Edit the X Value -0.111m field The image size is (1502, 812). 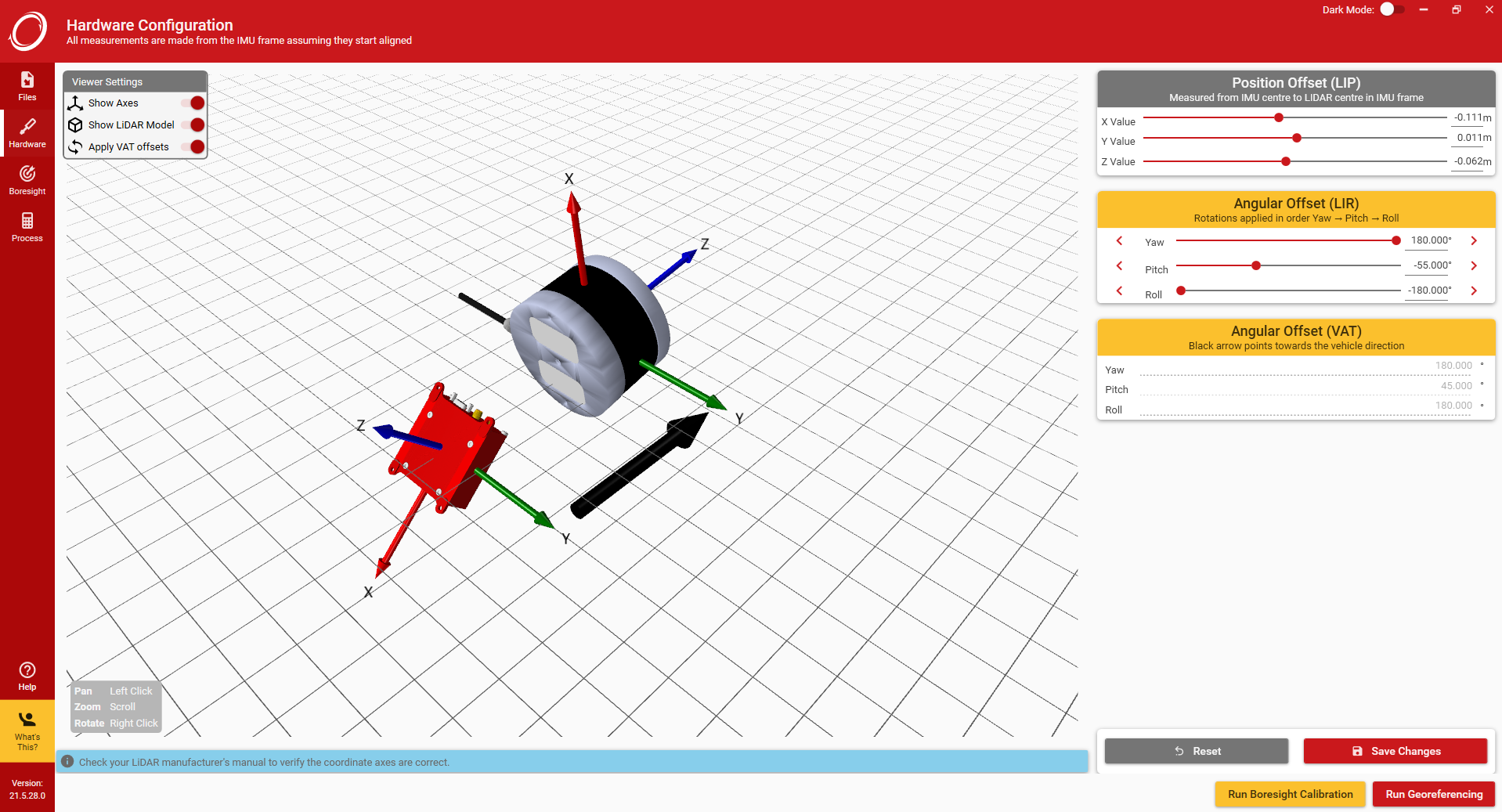(1472, 117)
